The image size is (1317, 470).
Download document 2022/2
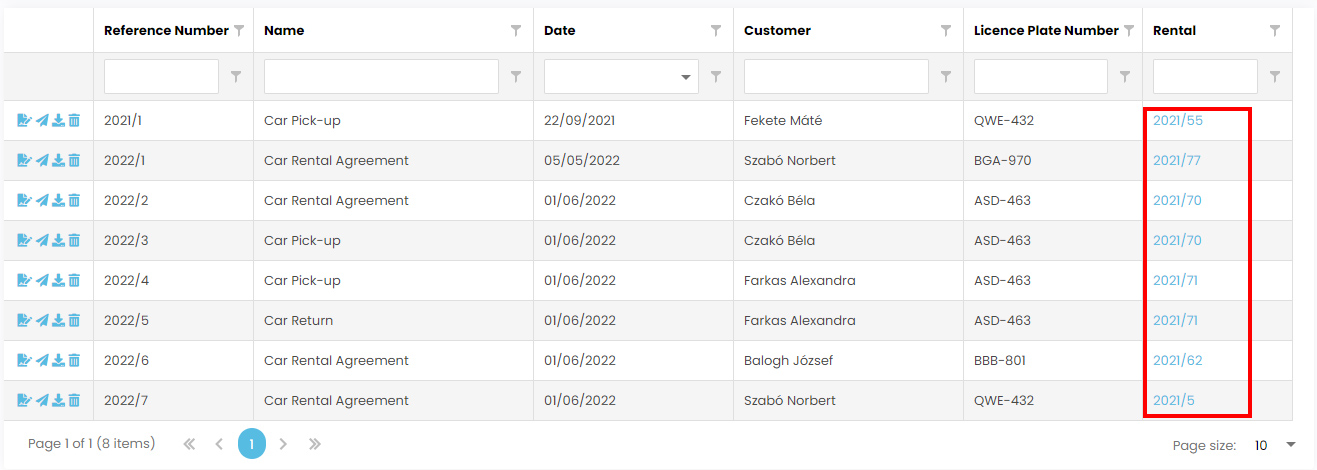point(58,200)
